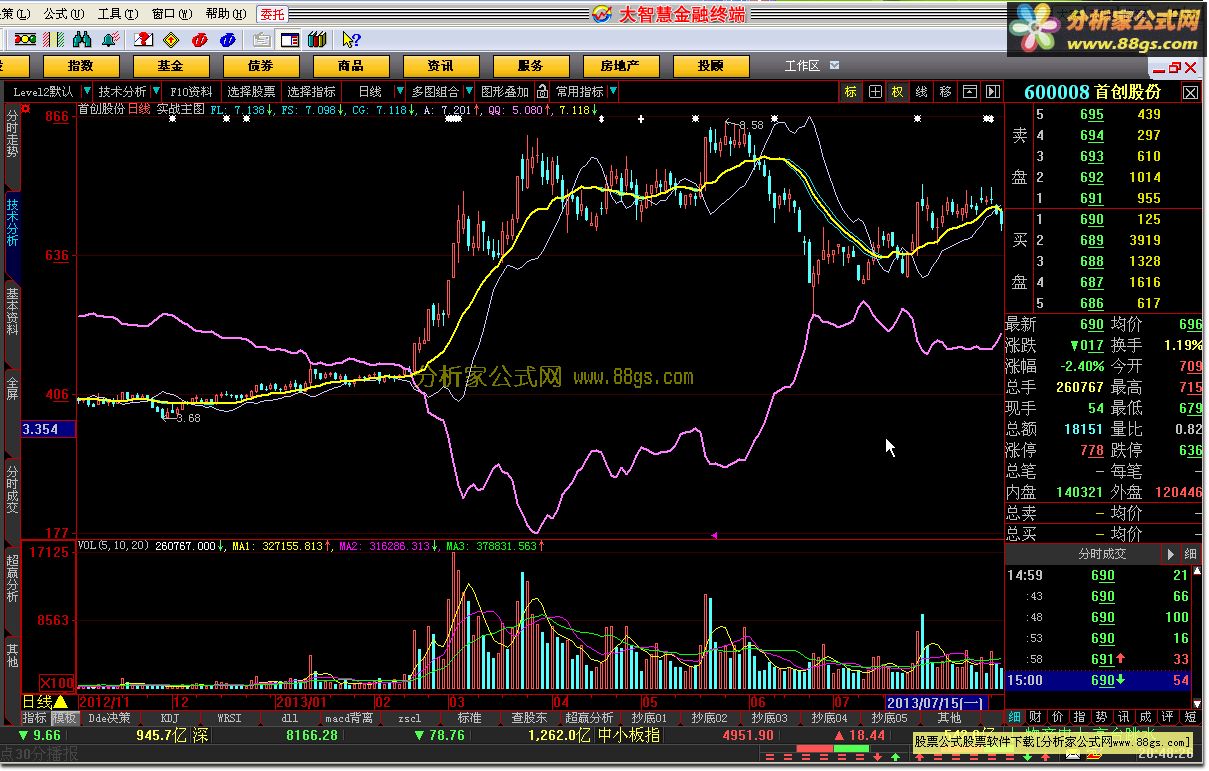Toggle the 移 move chart button
The image size is (1209, 771).
(946, 91)
